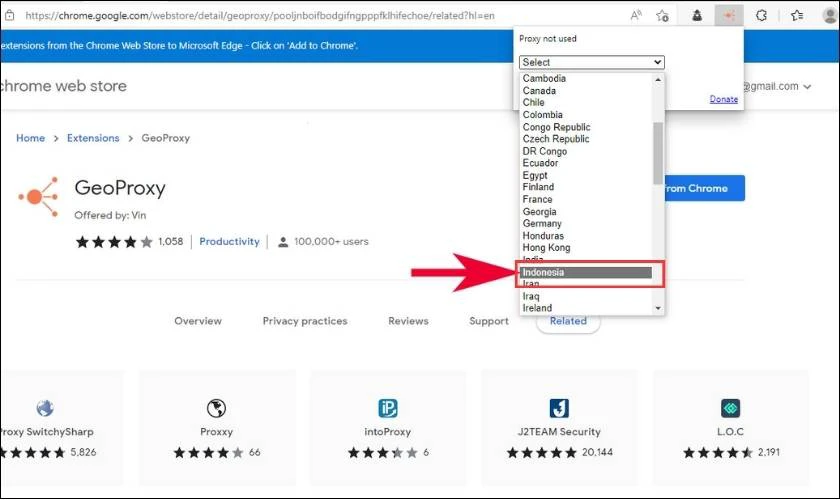840x500 pixels.
Task: Go to Home breadcrumb link
Action: coord(31,138)
